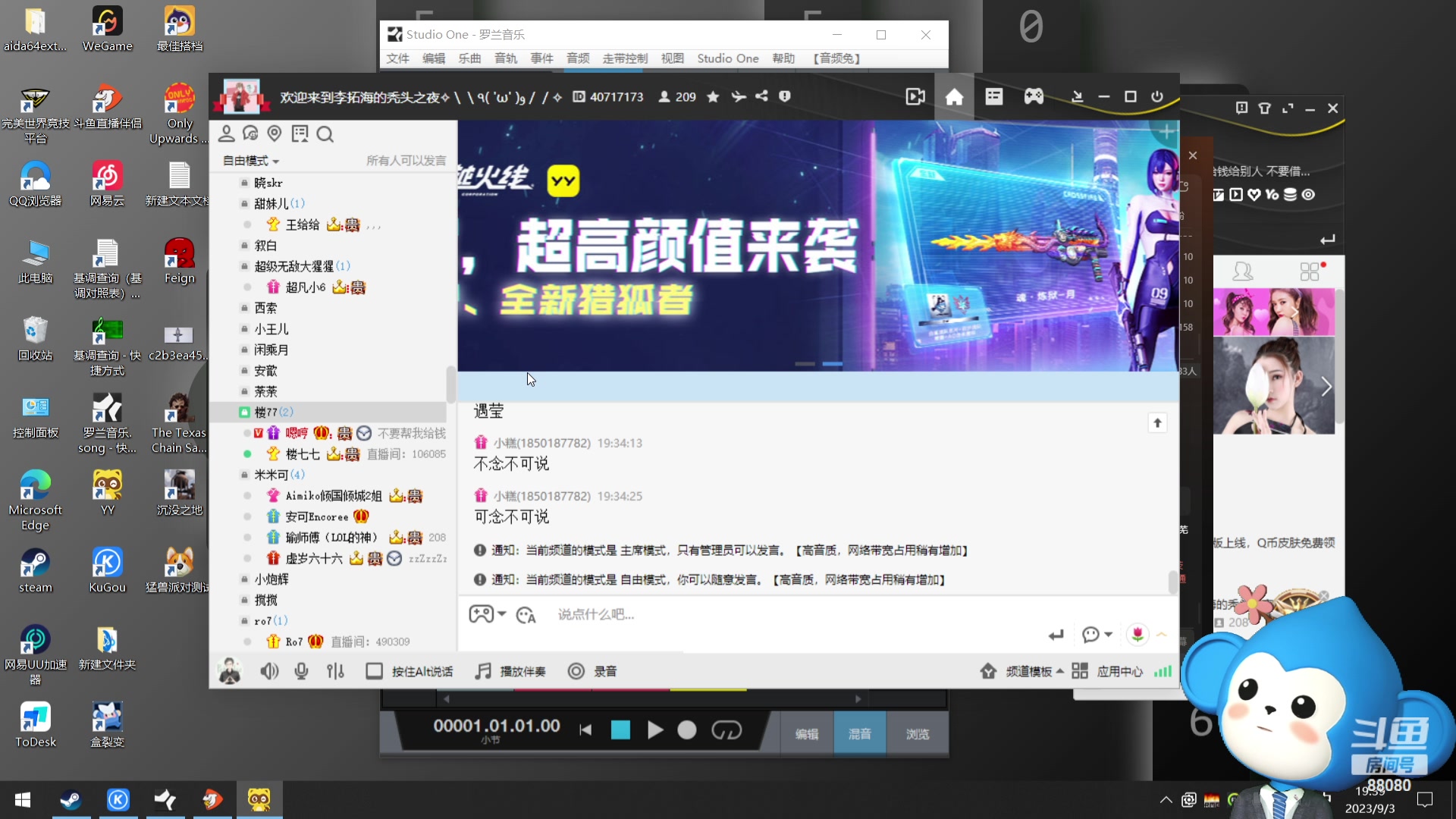Open the channel search tool
Screen dimensions: 1456x819
pos(325,133)
